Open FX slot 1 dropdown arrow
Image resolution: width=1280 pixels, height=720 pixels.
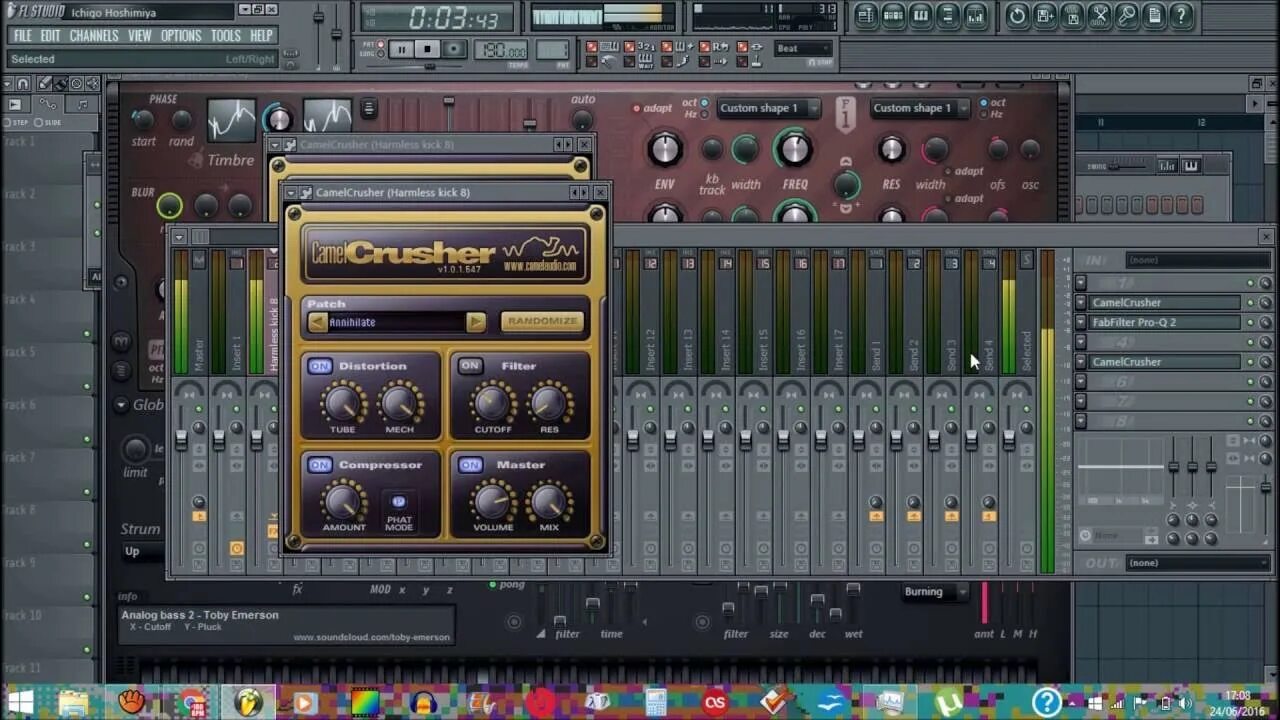1080,283
